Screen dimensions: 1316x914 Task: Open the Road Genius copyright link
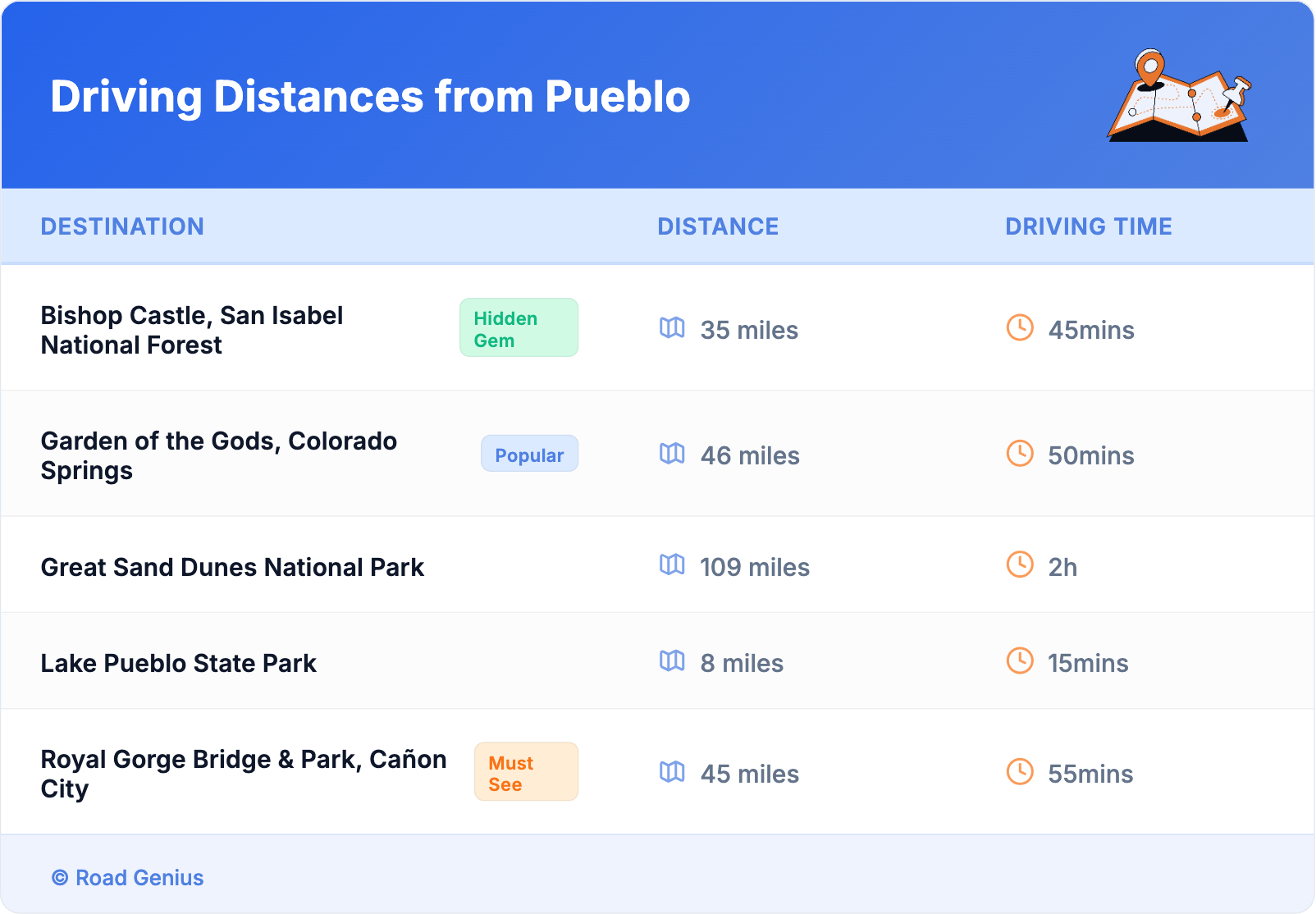128,878
